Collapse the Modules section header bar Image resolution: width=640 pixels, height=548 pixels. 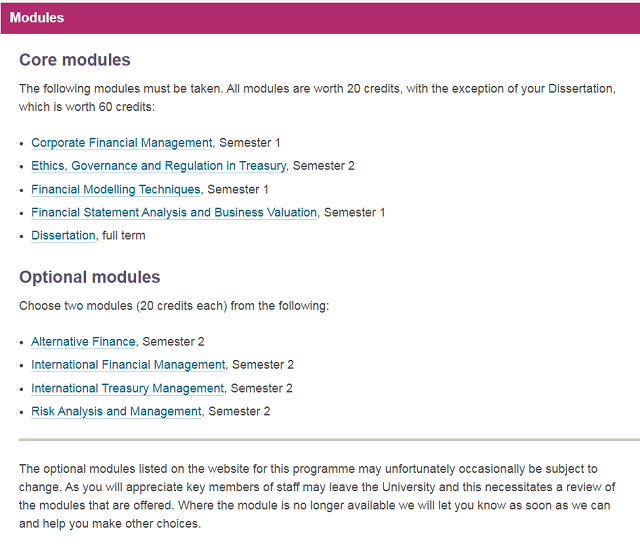[x=320, y=18]
